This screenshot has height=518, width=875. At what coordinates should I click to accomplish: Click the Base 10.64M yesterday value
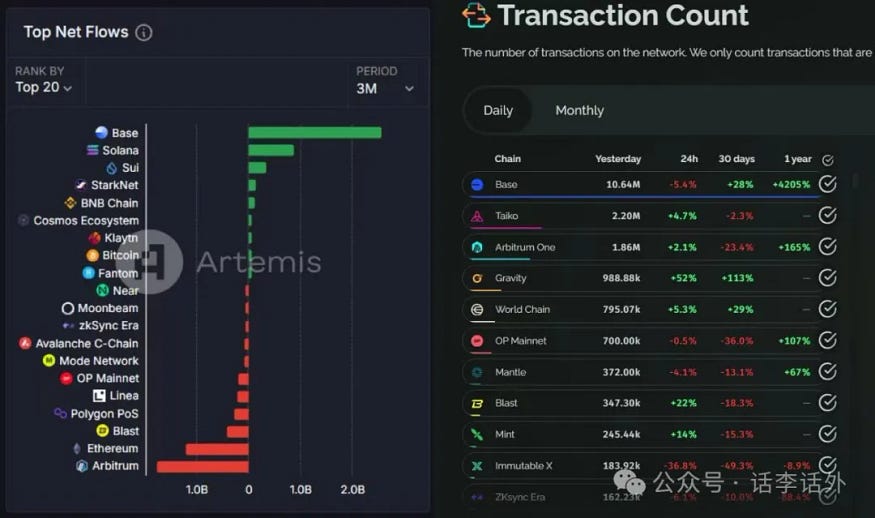click(623, 185)
